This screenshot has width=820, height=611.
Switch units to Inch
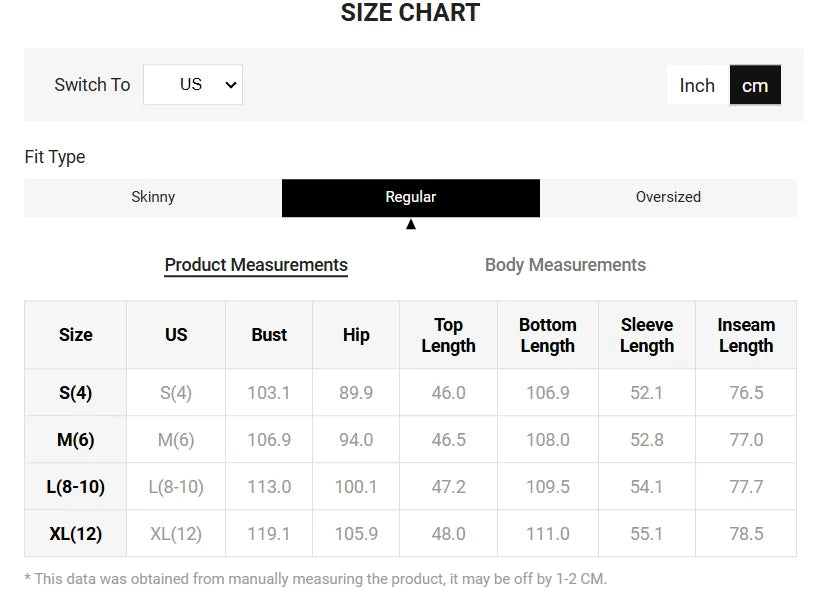(697, 85)
